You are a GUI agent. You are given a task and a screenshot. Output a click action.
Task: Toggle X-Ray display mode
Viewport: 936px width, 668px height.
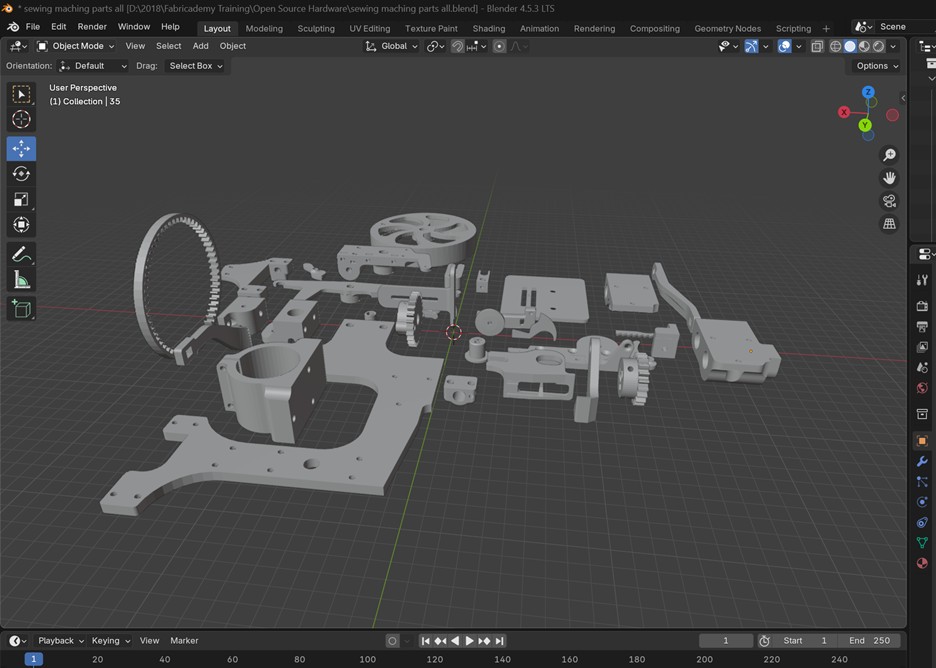817,46
